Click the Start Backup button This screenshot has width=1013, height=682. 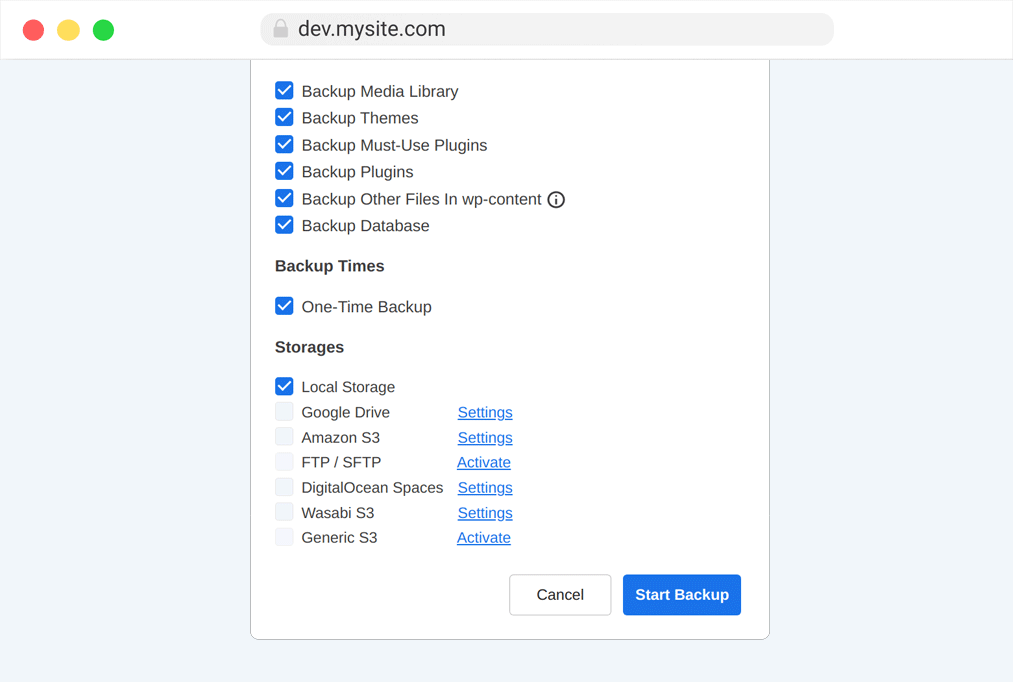click(x=682, y=595)
